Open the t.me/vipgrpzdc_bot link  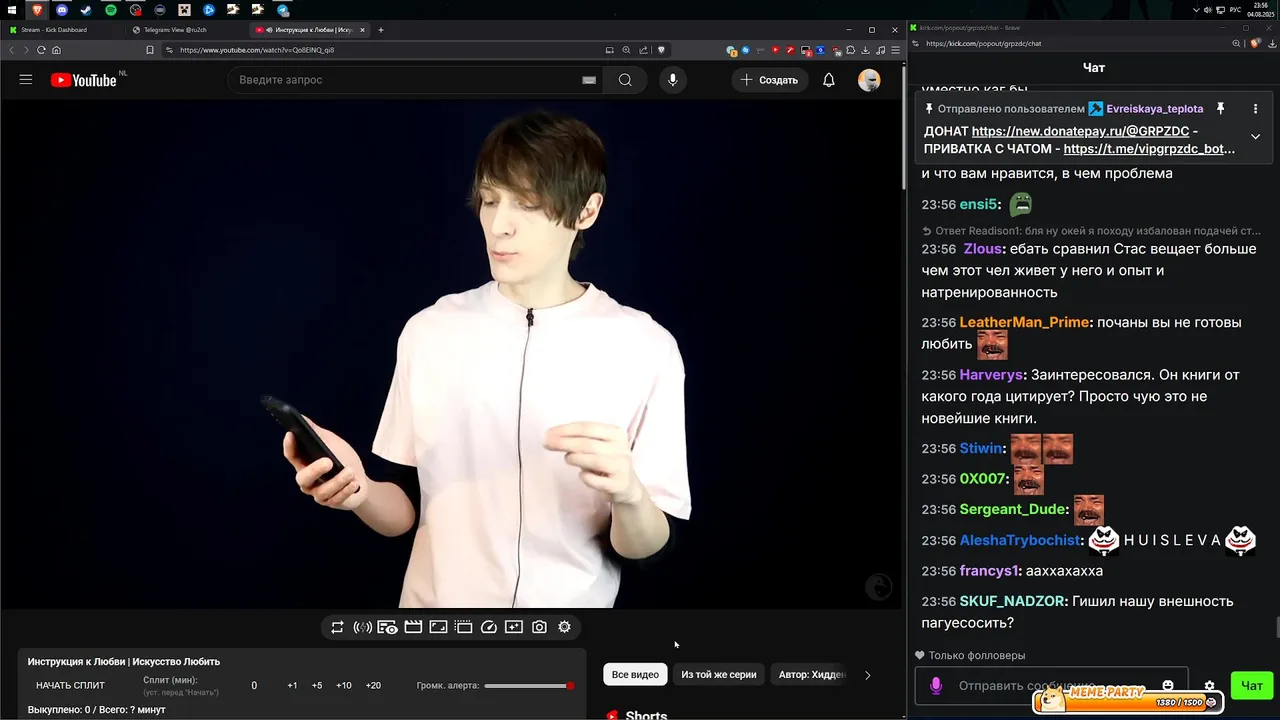(x=1149, y=149)
